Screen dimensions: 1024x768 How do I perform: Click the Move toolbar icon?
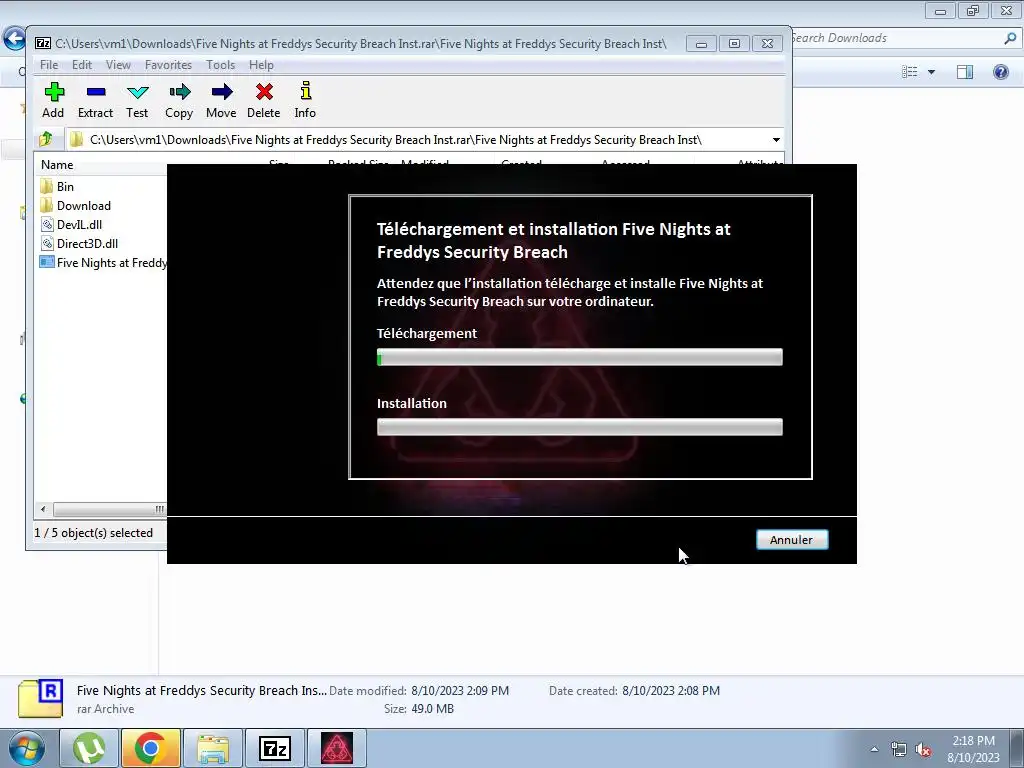click(x=221, y=100)
